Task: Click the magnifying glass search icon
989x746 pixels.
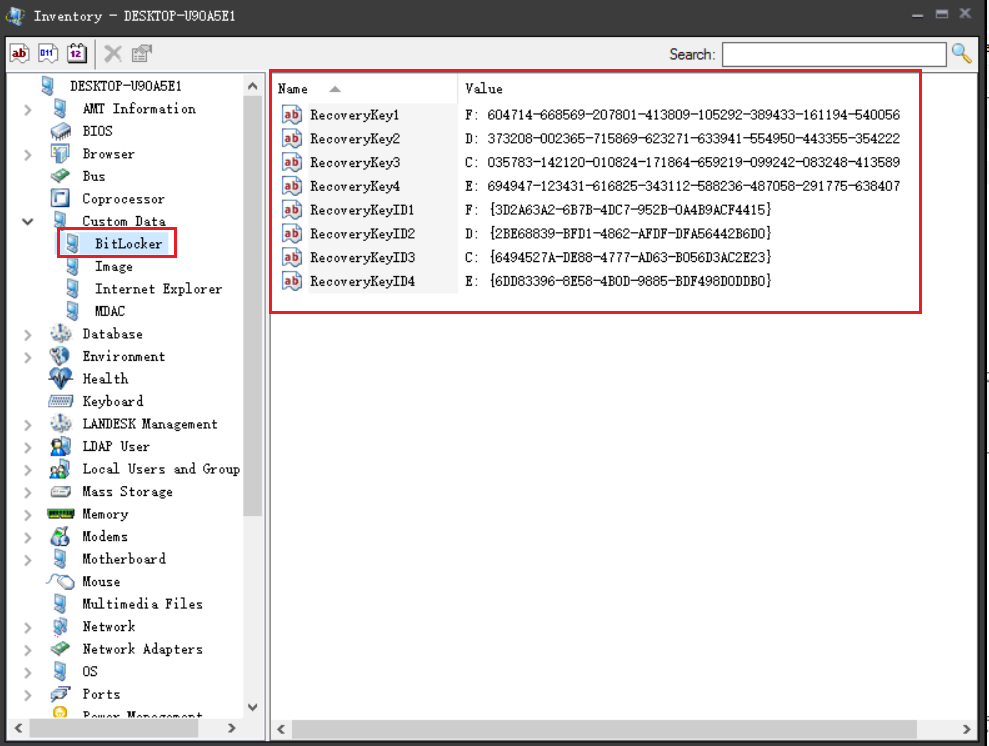Action: pyautogui.click(x=961, y=53)
